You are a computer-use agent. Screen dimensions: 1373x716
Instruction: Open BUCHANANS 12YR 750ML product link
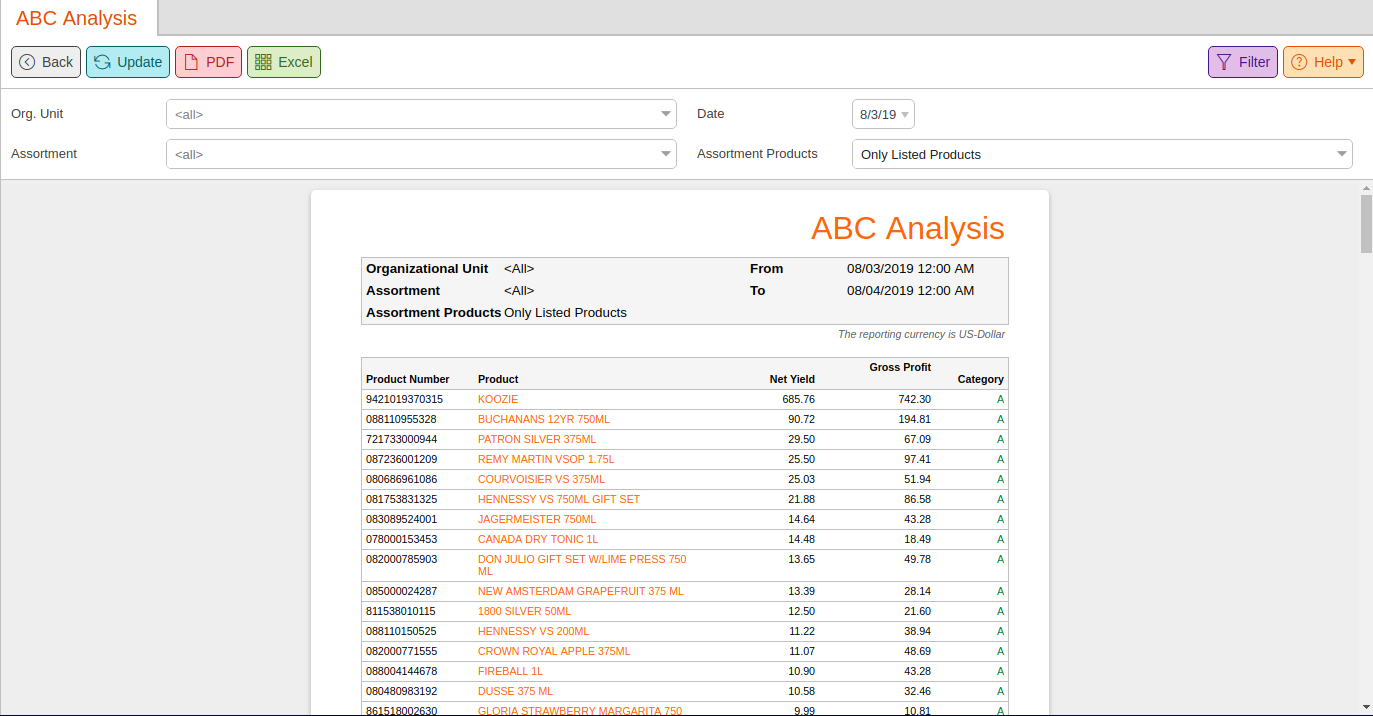coord(543,419)
